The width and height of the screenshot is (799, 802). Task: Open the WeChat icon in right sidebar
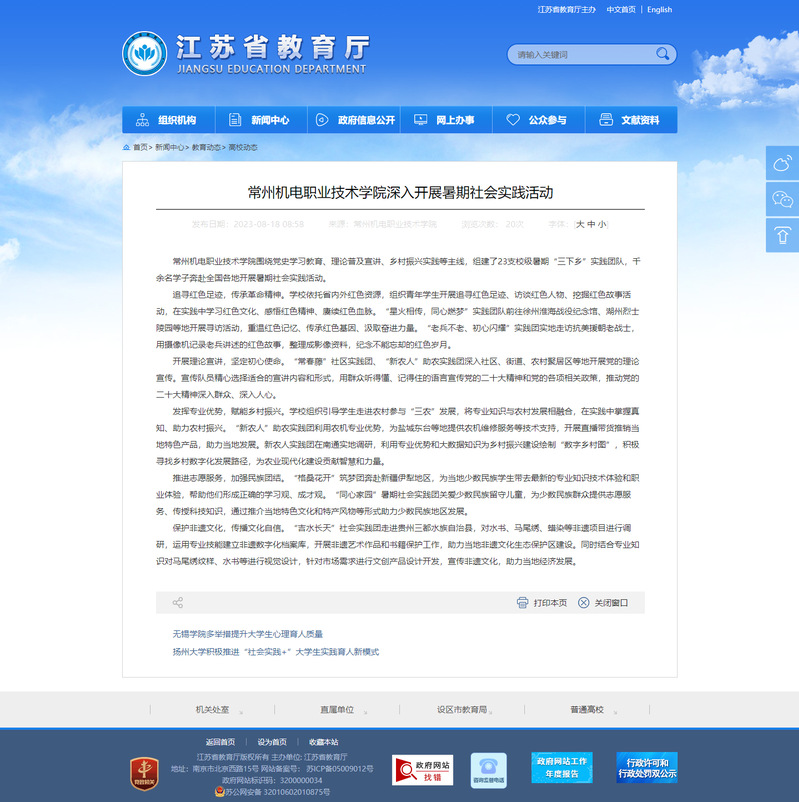click(x=782, y=199)
